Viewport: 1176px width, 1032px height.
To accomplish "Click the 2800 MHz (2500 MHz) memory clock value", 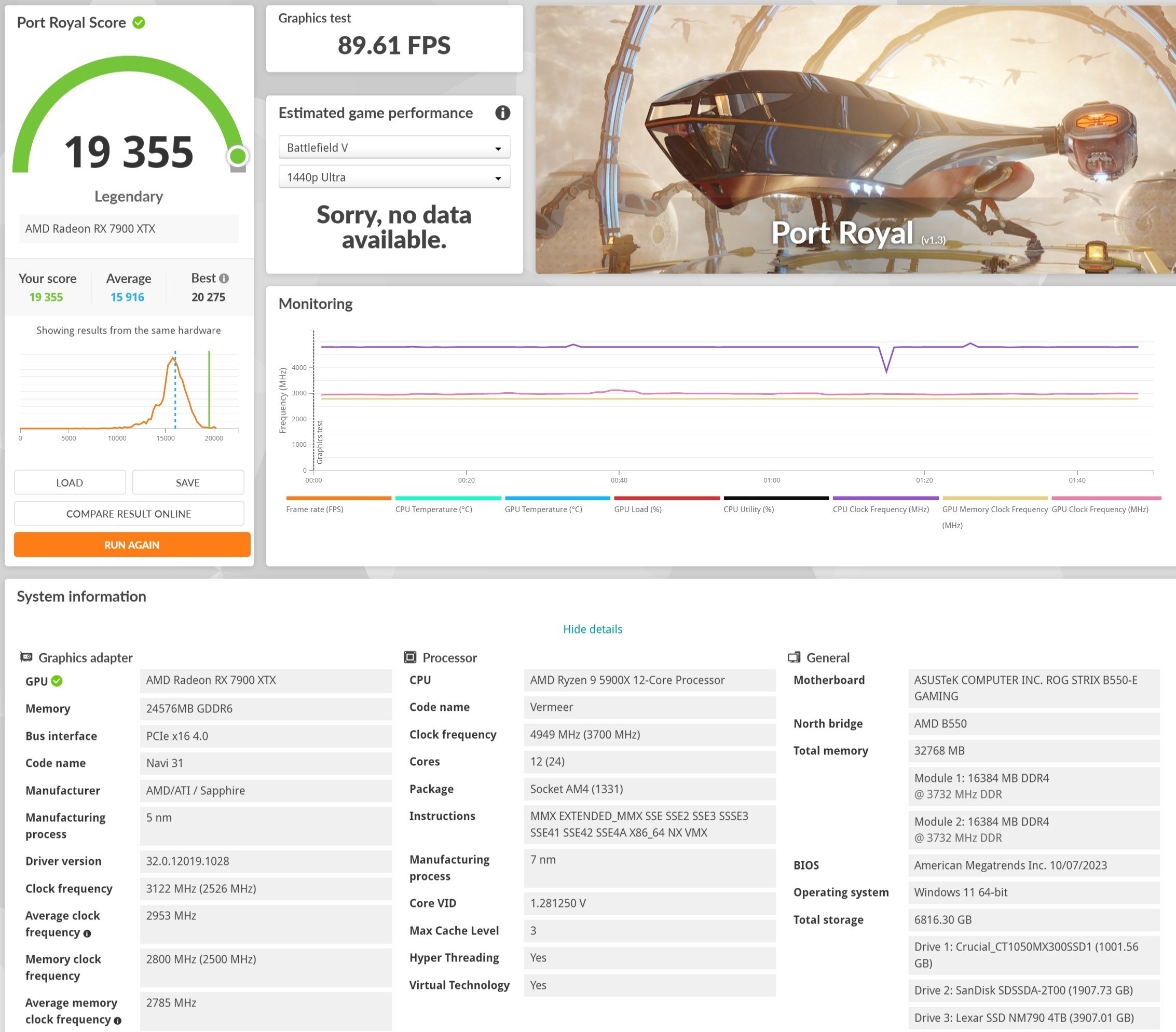I will coord(266,968).
